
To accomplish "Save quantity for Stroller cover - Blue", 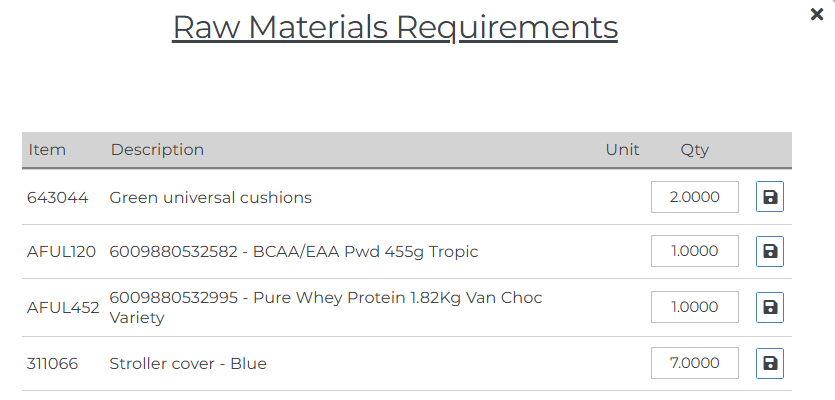I will [x=769, y=364].
